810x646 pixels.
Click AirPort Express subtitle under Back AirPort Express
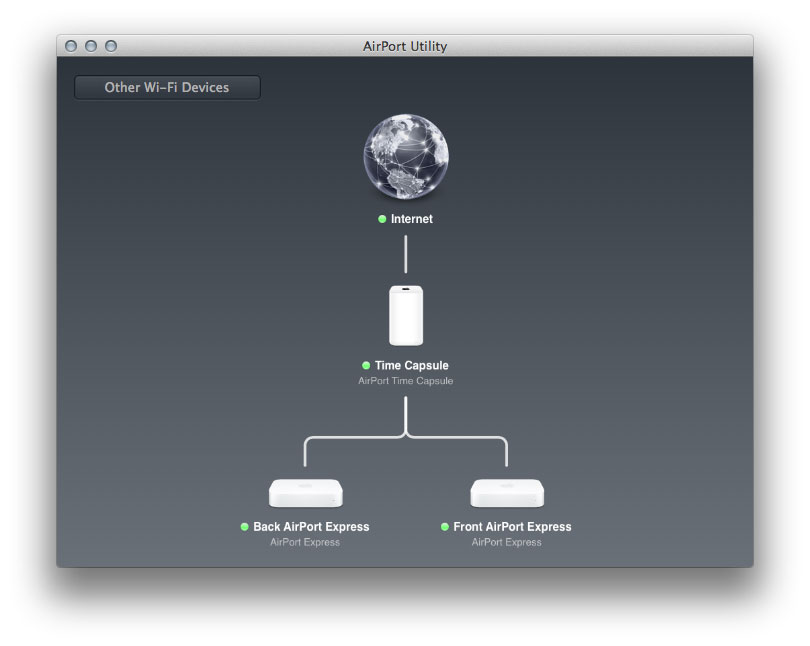[305, 542]
